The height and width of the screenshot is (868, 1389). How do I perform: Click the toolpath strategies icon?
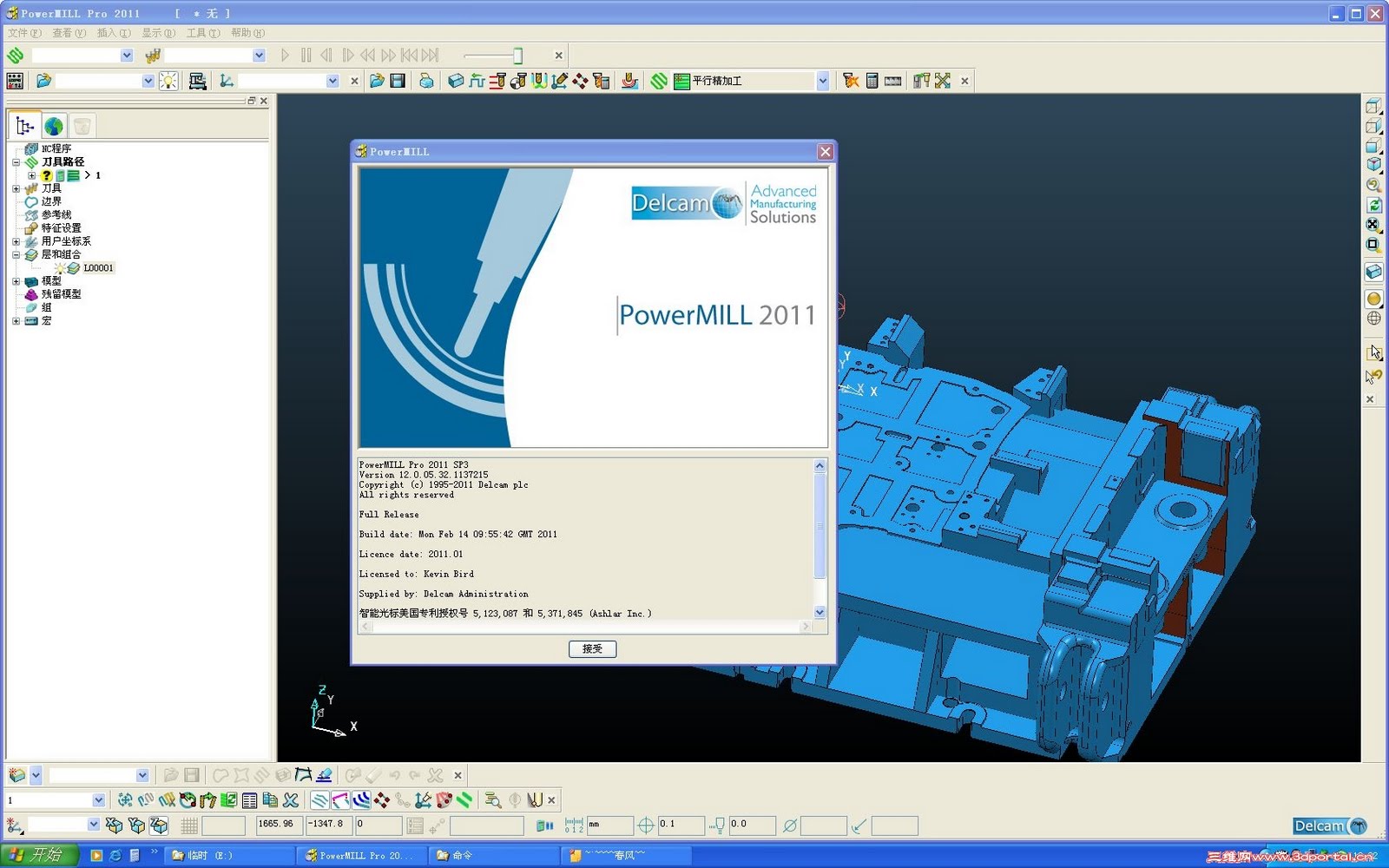click(659, 81)
